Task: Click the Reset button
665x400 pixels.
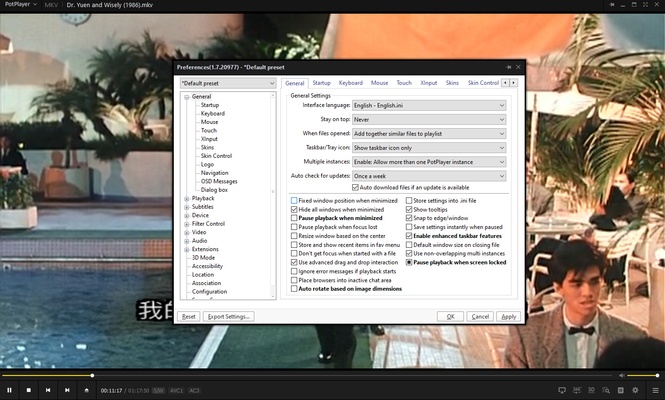Action: [189, 316]
